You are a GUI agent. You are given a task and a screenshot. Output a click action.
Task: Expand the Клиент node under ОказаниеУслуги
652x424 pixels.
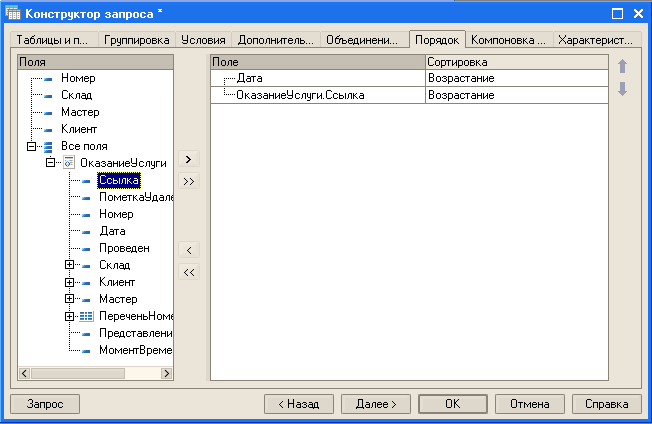[69, 282]
